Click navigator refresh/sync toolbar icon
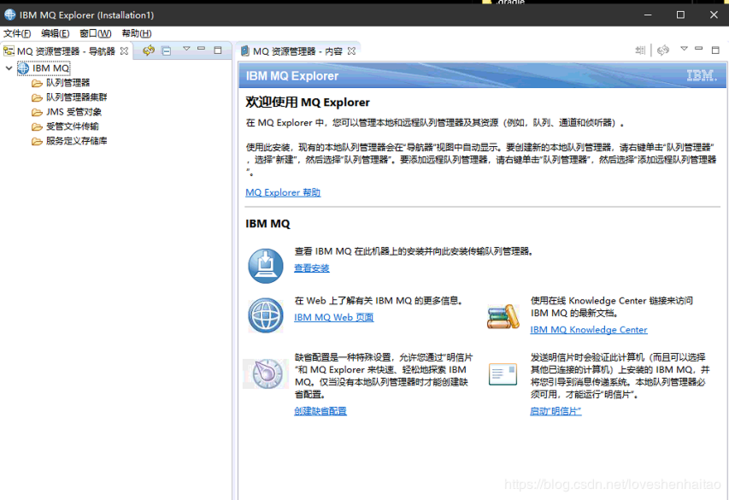The image size is (729, 500). coord(149,50)
